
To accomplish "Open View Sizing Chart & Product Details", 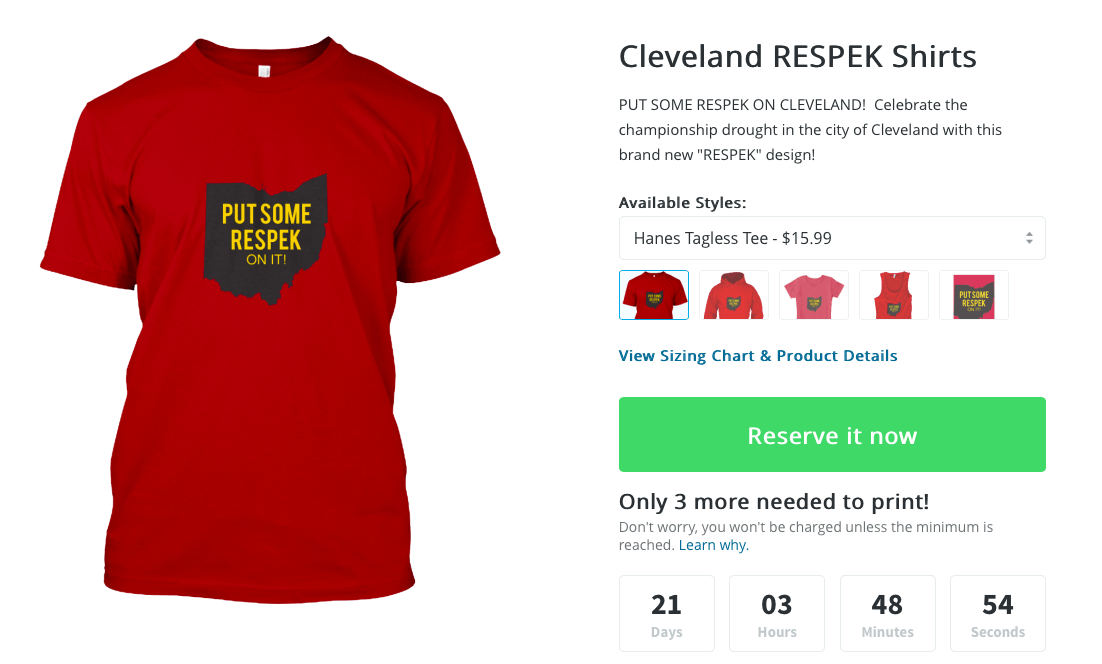I will 758,356.
